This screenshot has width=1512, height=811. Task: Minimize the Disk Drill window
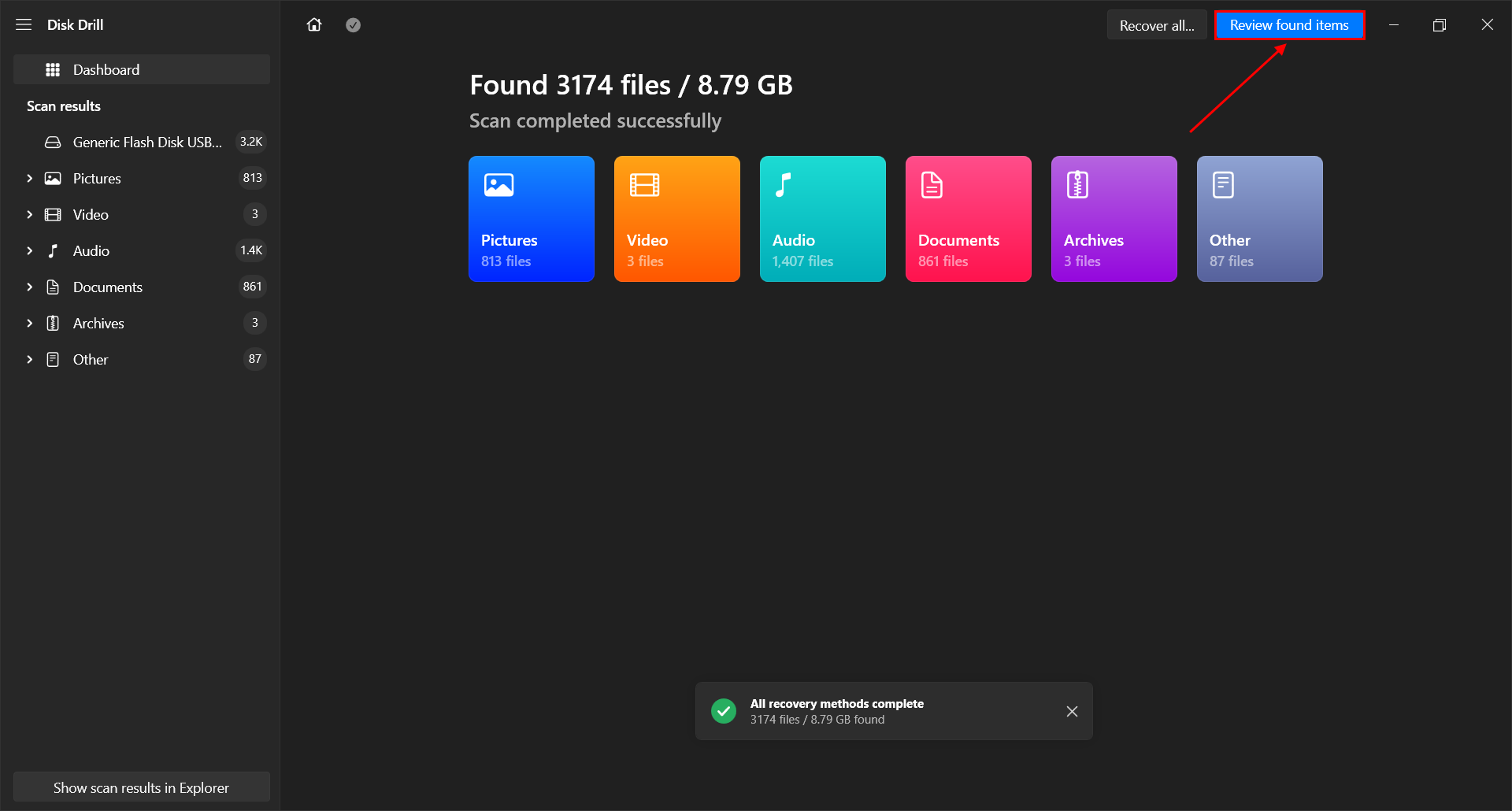(1394, 25)
